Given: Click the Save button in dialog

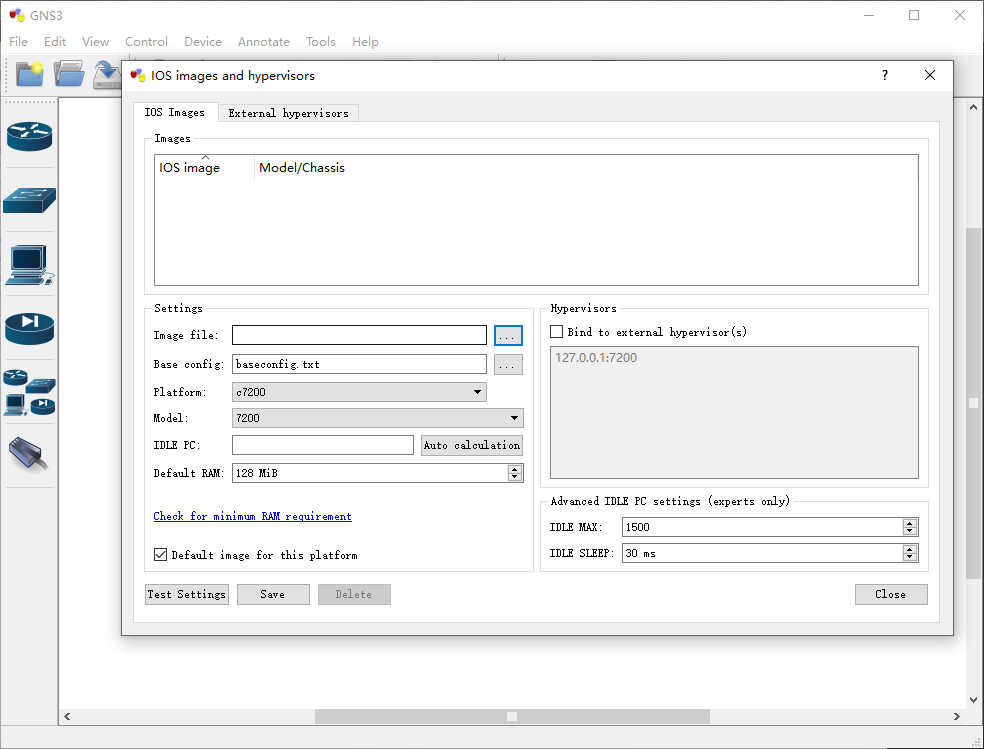Looking at the screenshot, I should (x=273, y=594).
